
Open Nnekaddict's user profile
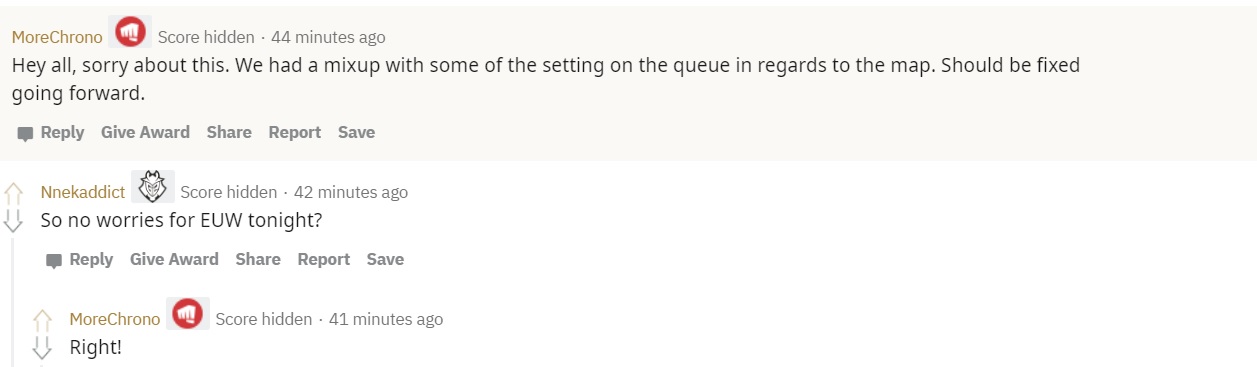83,192
